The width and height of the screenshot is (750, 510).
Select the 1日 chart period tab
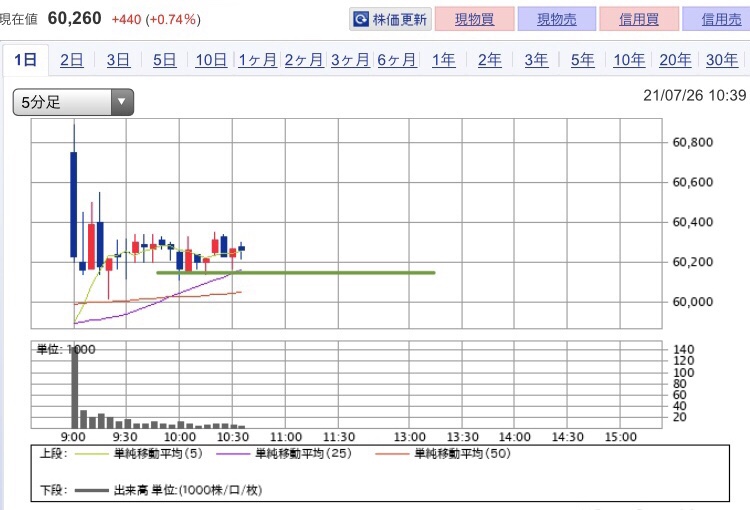(25, 60)
